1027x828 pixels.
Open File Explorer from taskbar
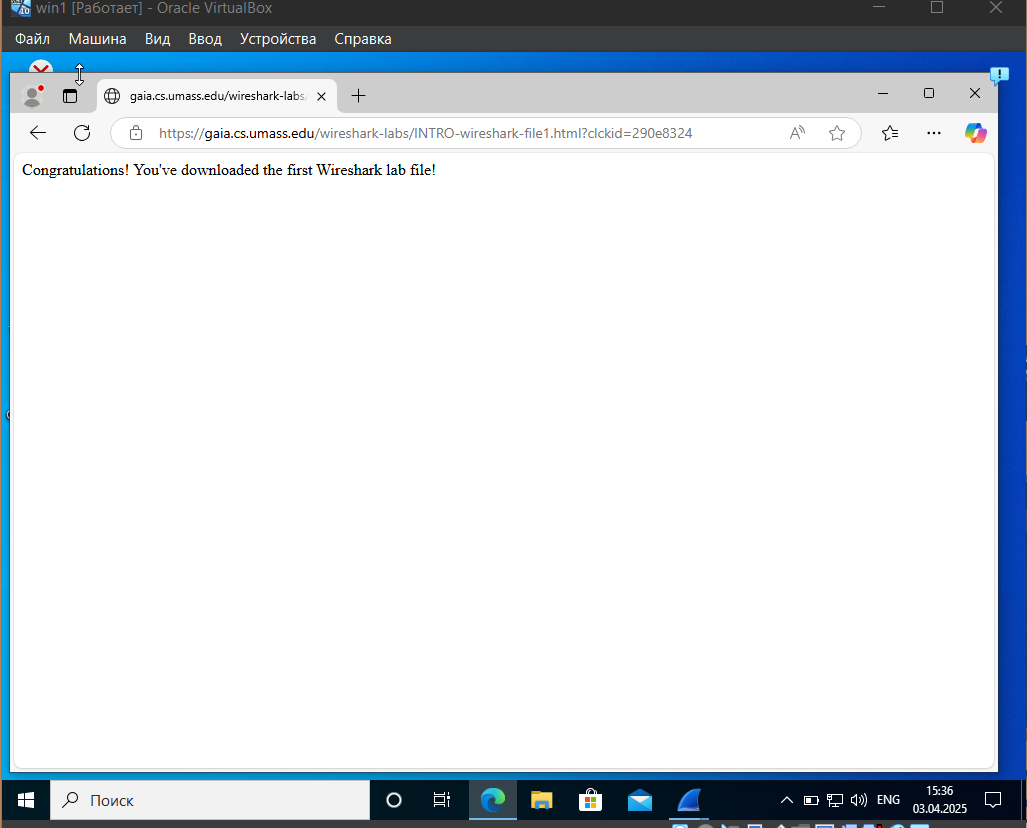pos(542,800)
